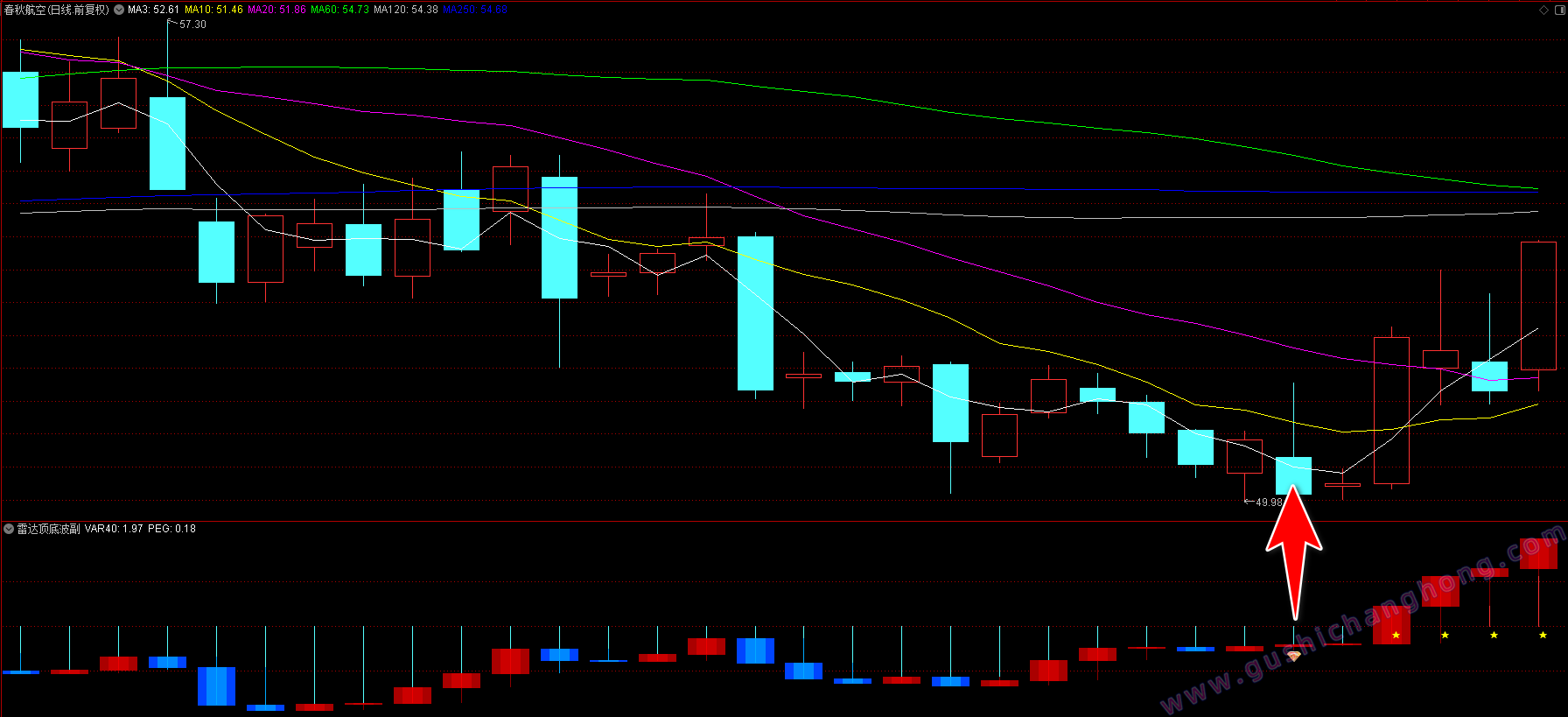
Task: Select the blue MA250: 54.68 label
Action: tap(475, 10)
